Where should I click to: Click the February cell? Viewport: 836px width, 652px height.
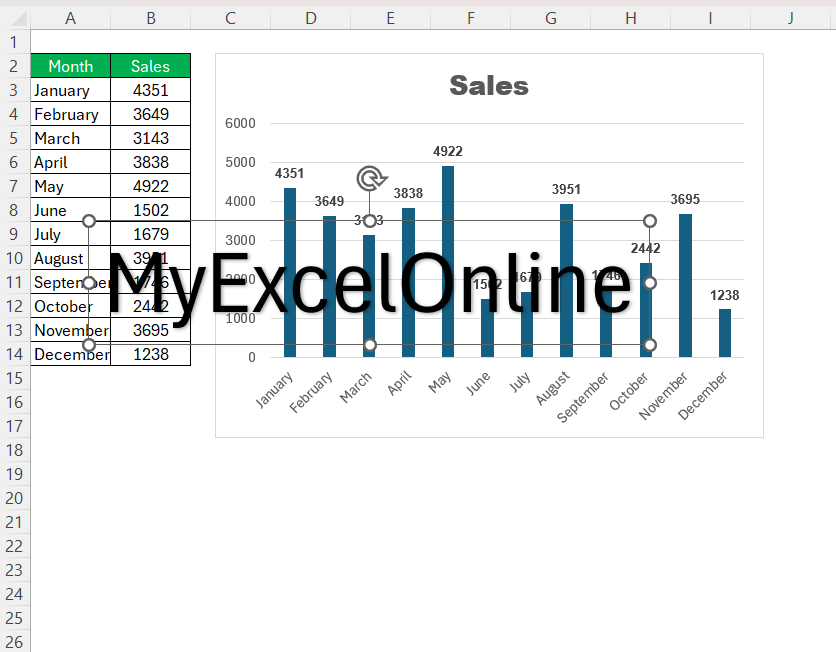click(x=70, y=114)
